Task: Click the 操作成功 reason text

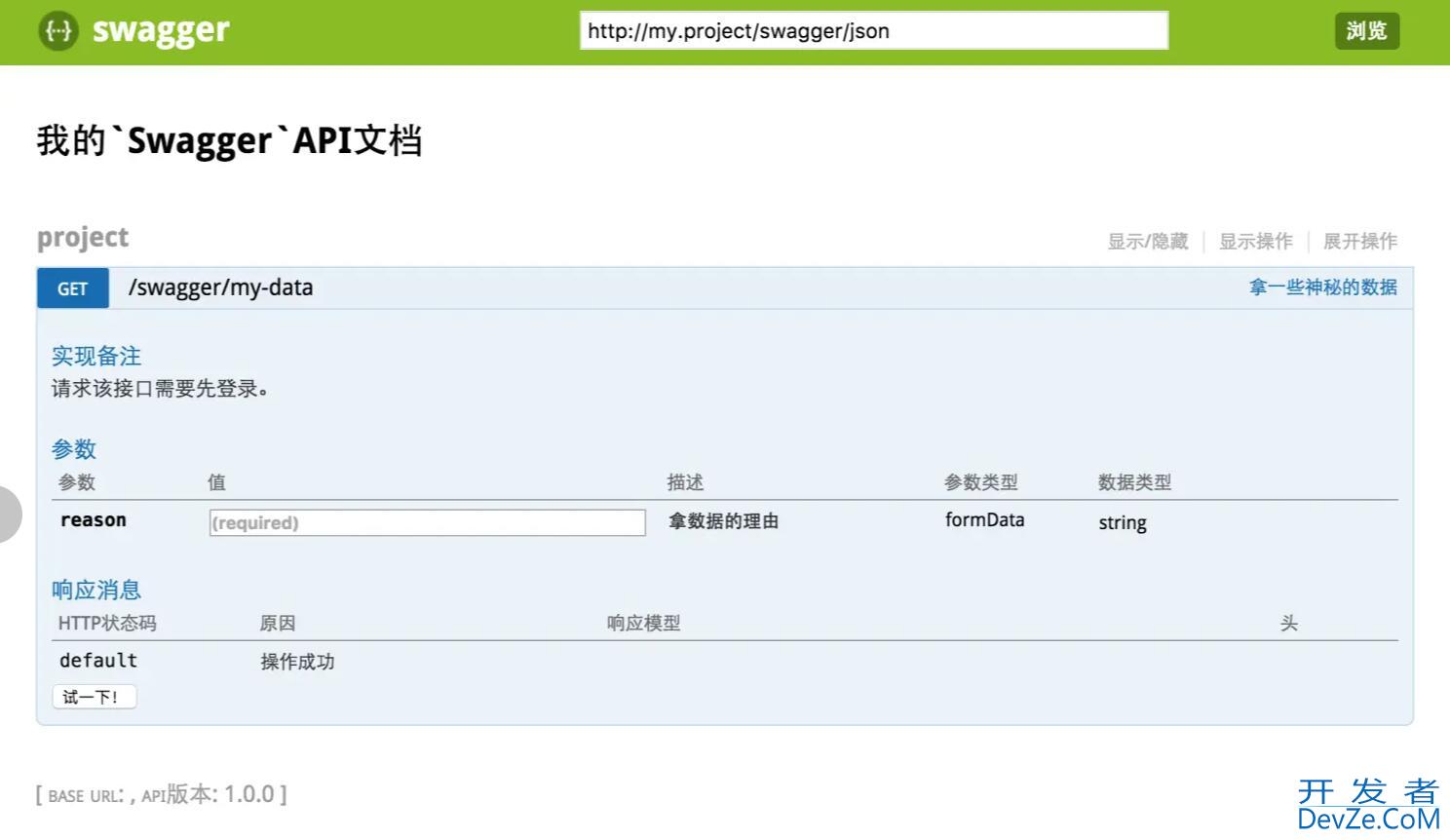Action: [297, 662]
